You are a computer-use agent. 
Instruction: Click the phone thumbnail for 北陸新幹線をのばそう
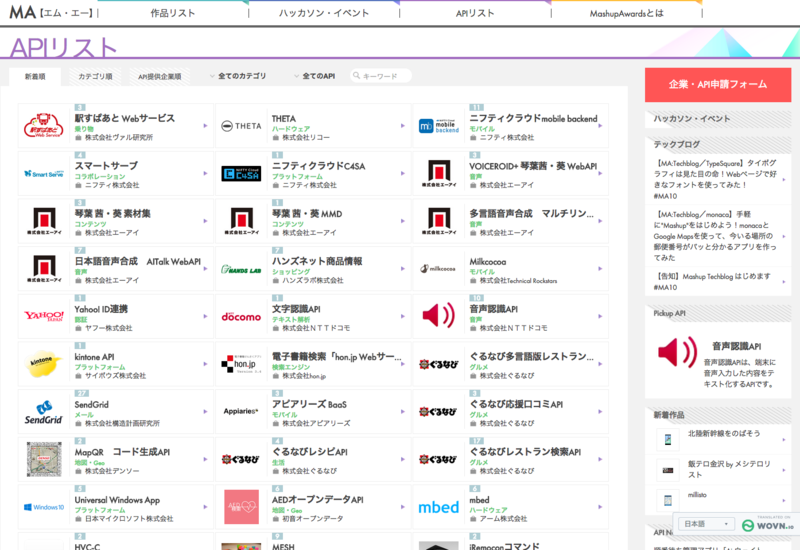(667, 439)
